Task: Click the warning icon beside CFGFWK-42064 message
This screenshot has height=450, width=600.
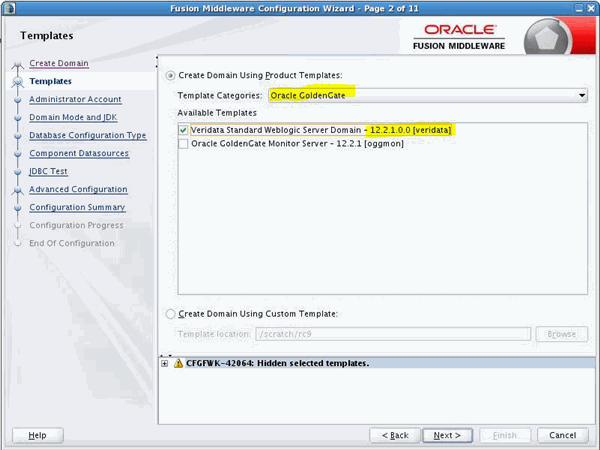Action: tap(178, 363)
